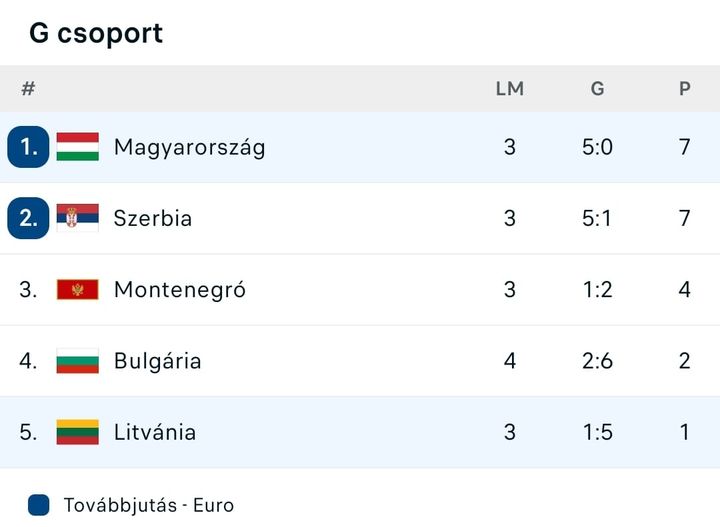Image resolution: width=720 pixels, height=527 pixels.
Task: Click the G csoport group title
Action: 96,33
